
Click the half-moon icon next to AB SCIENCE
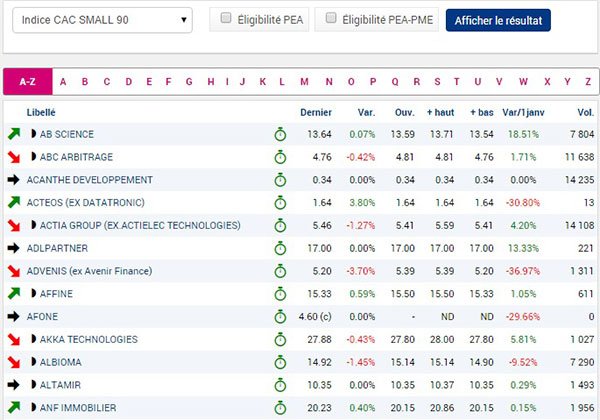(33, 133)
